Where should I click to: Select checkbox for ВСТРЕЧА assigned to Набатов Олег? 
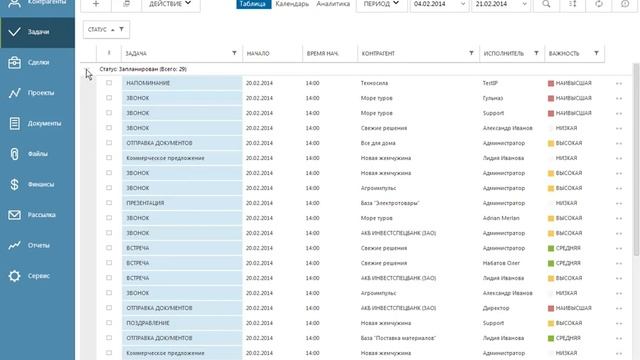[109, 263]
